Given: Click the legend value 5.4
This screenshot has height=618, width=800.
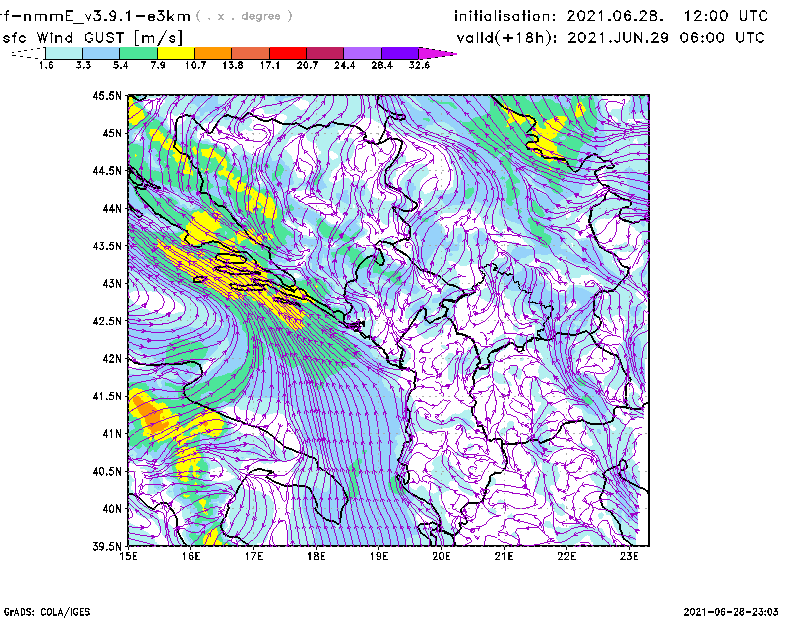Looking at the screenshot, I should pyautogui.click(x=120, y=65).
